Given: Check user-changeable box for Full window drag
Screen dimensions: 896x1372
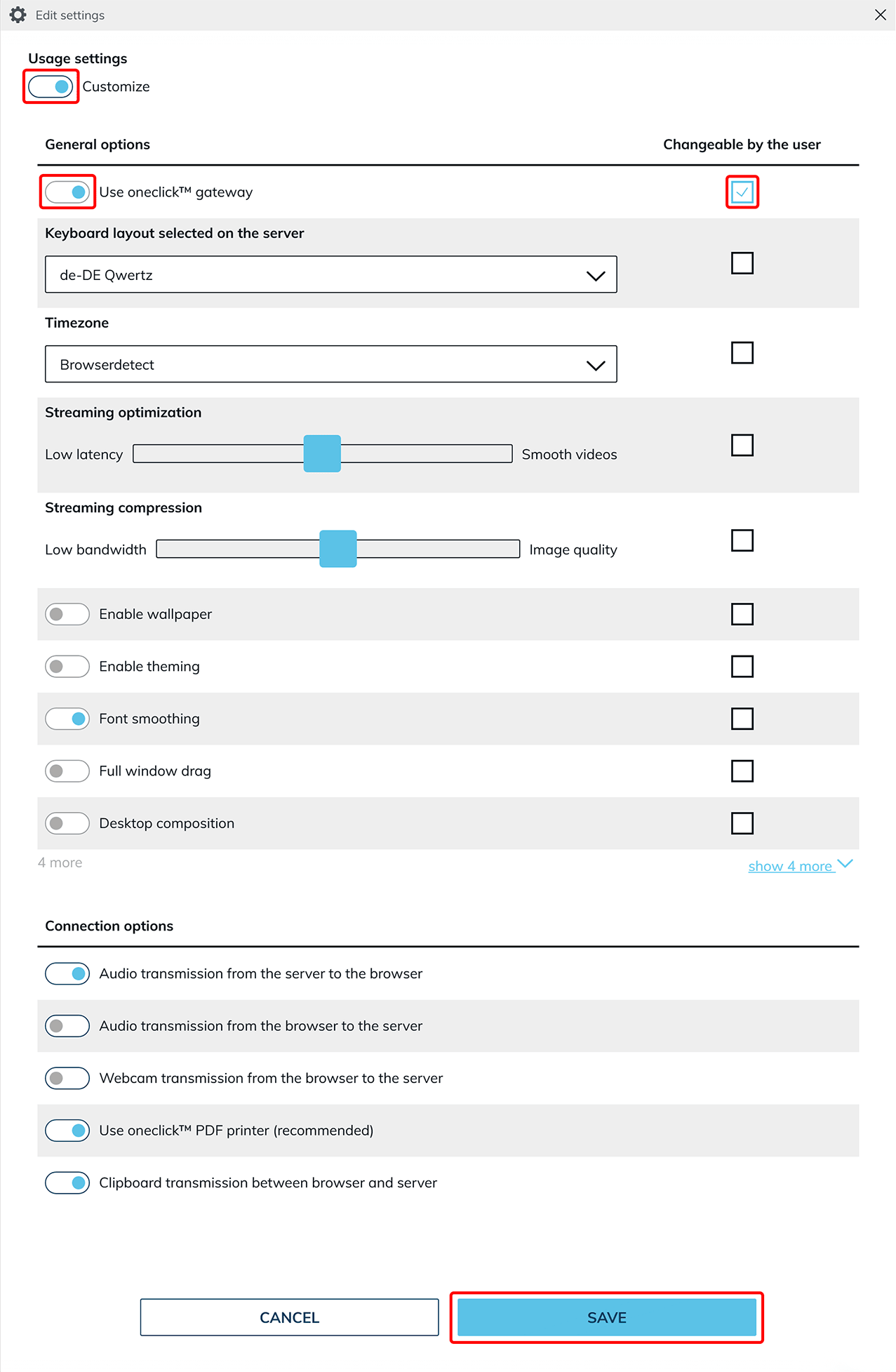Looking at the screenshot, I should click(x=742, y=771).
